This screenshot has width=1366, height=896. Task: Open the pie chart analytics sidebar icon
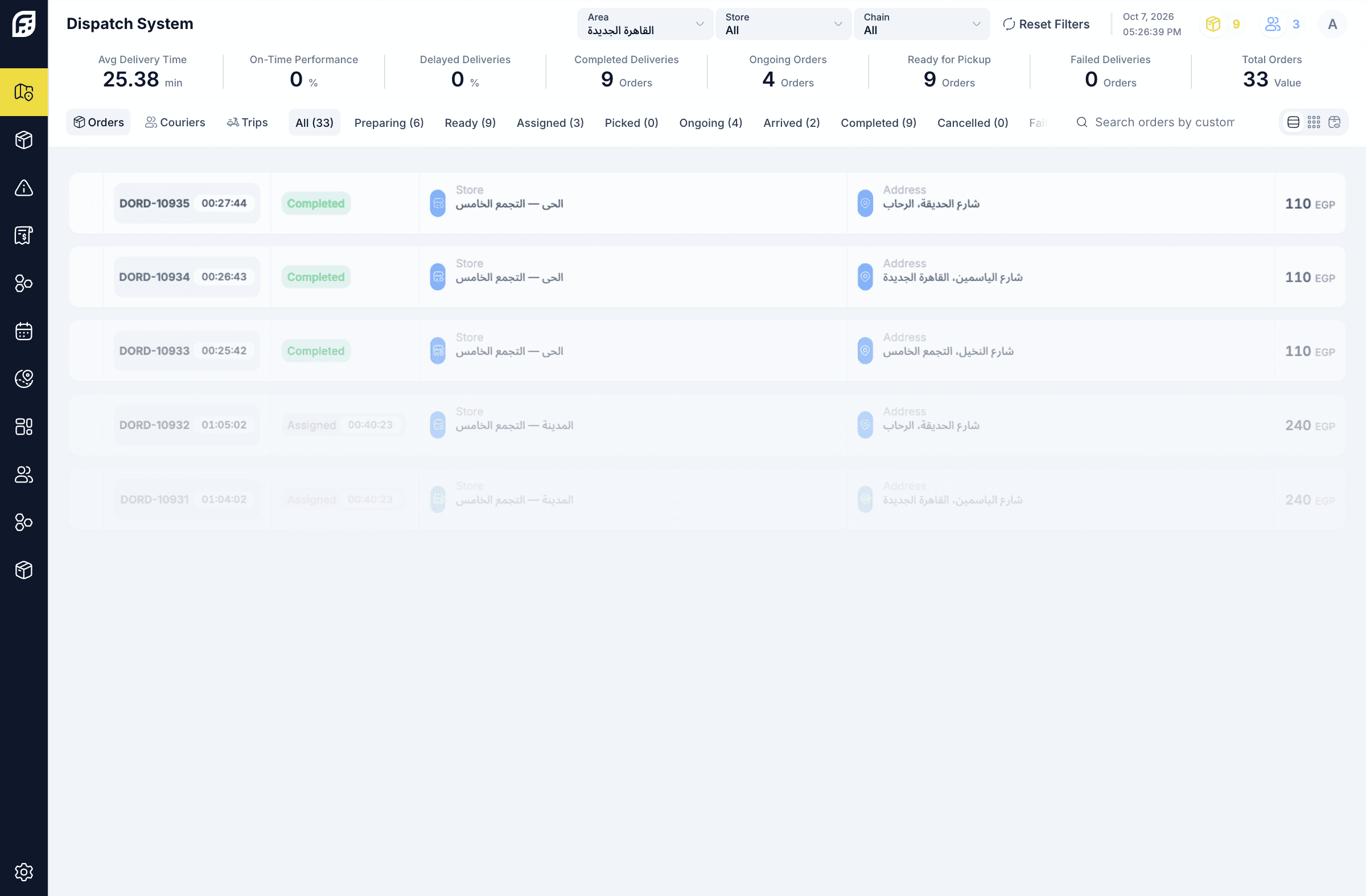click(23, 378)
